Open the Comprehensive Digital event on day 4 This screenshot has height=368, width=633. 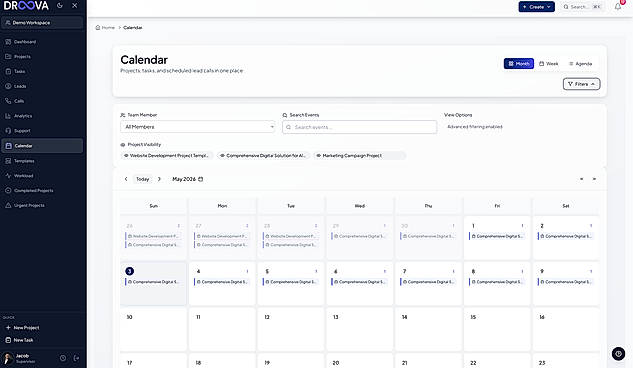(222, 282)
